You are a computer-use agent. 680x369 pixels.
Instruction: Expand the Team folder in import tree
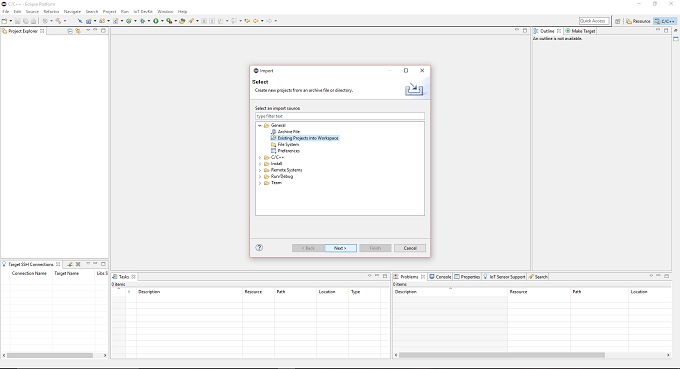coord(260,183)
